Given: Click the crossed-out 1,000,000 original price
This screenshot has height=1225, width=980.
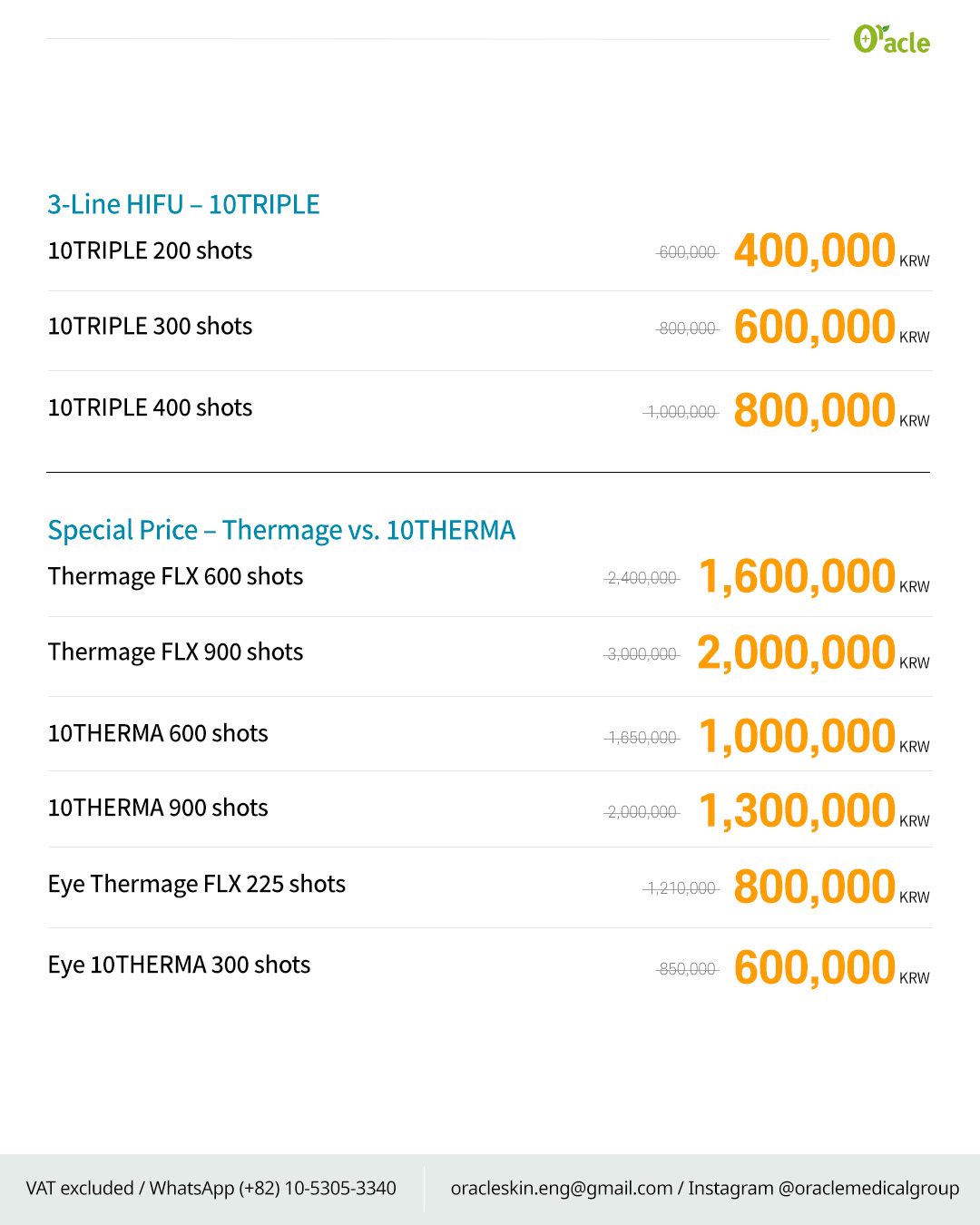Looking at the screenshot, I should coord(681,412).
